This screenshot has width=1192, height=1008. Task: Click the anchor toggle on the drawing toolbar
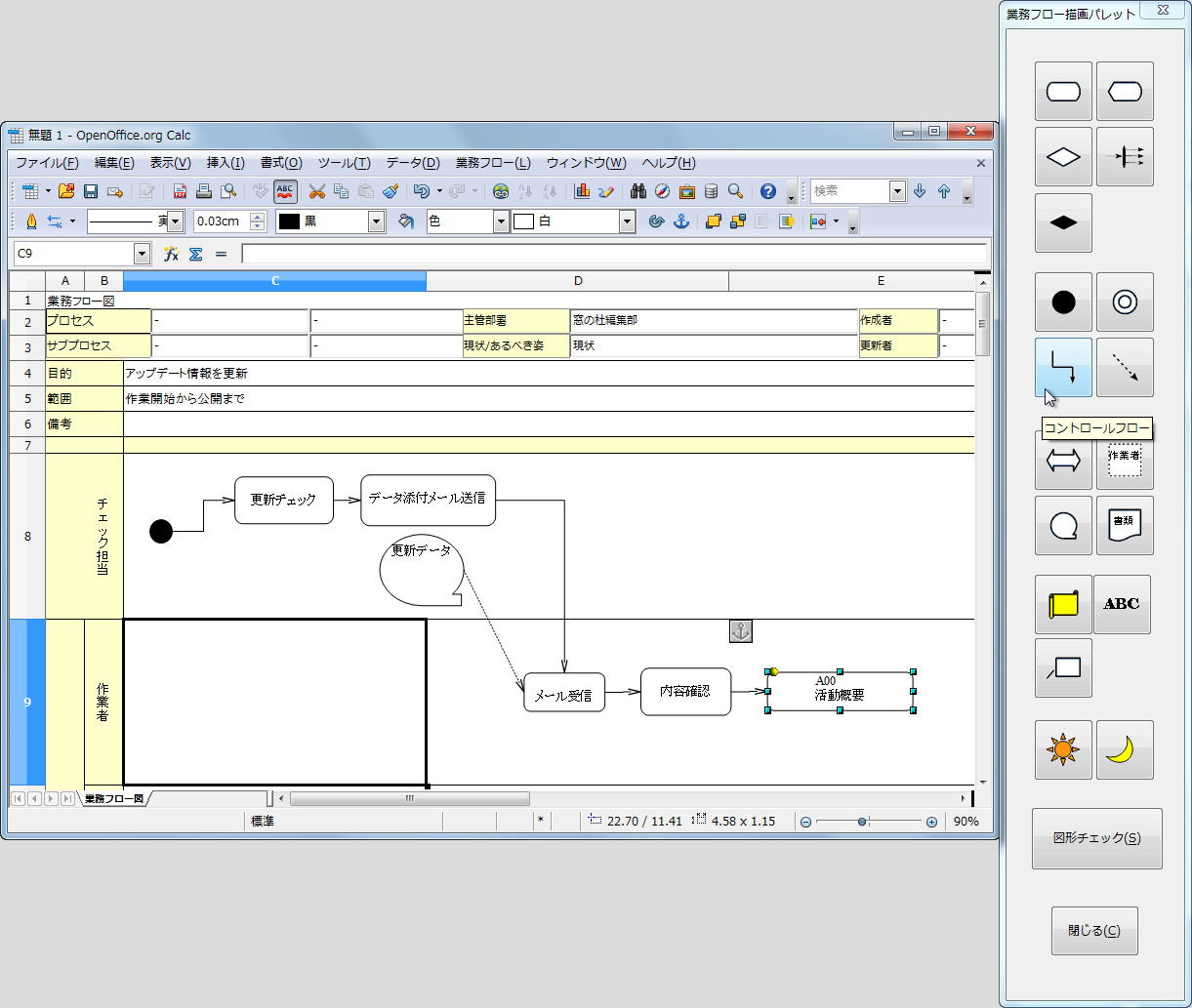680,221
